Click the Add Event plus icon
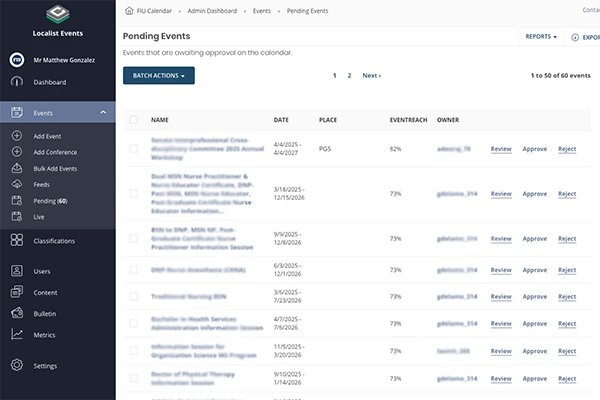This screenshot has width=600, height=400. point(16,135)
